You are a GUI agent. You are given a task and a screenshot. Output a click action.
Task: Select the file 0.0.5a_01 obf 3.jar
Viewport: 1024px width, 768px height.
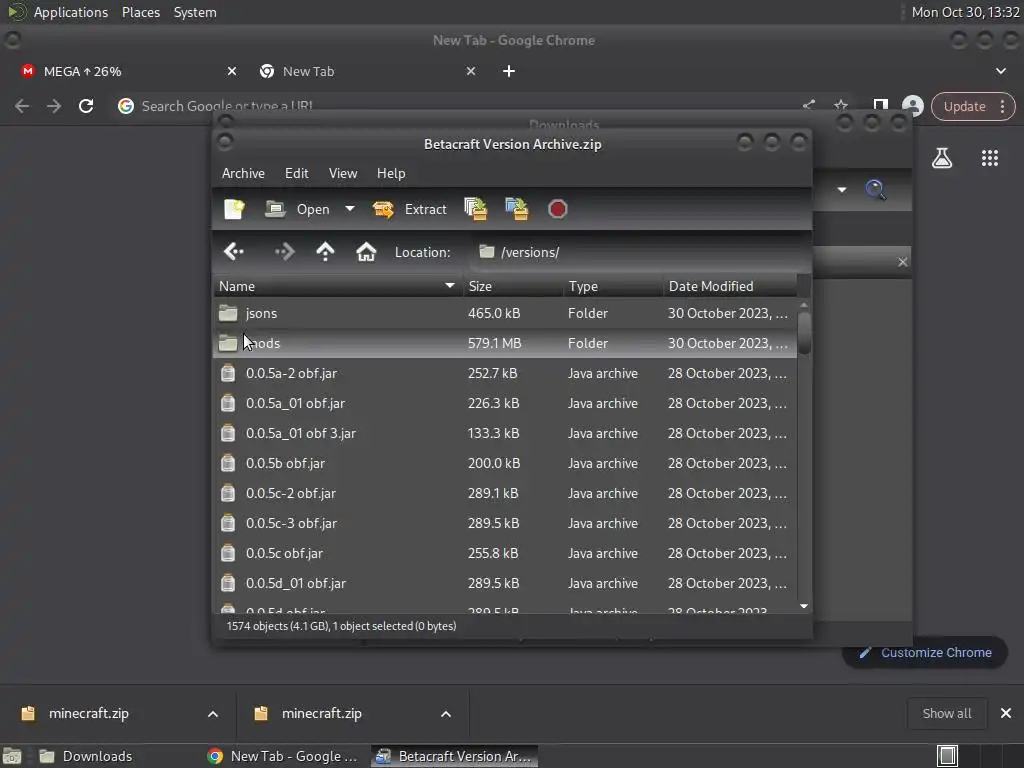coord(505,434)
